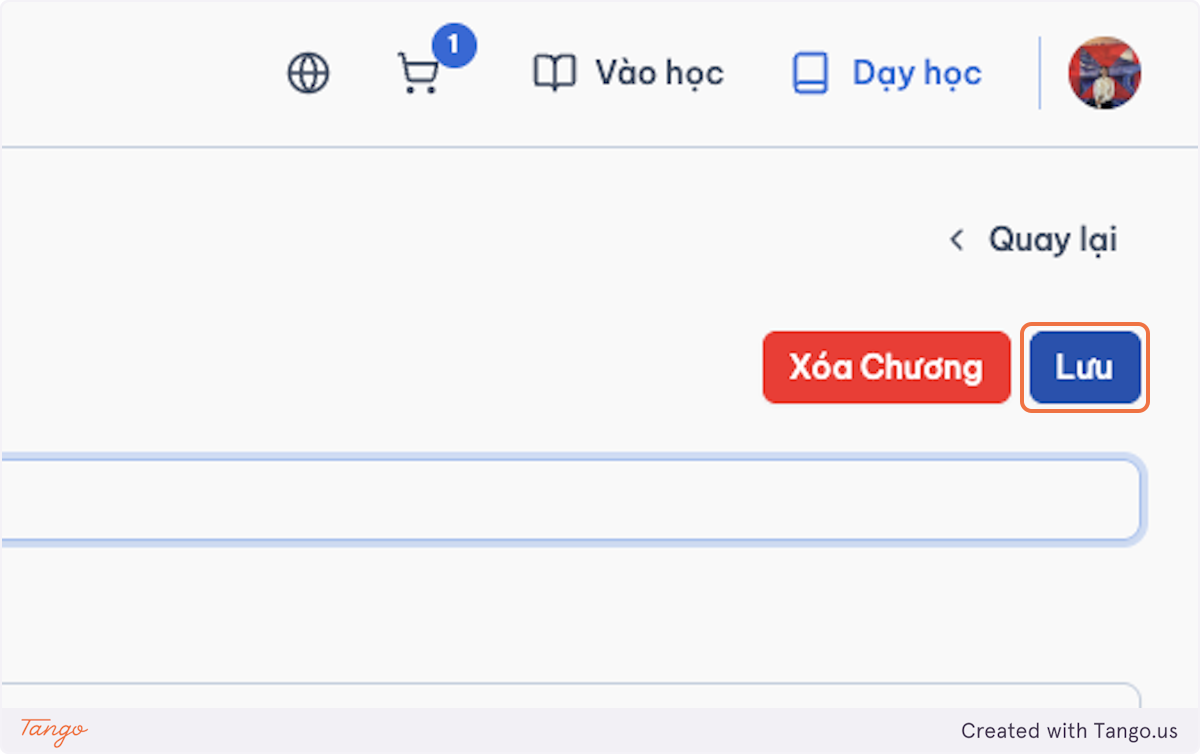Click the book icon beside Dạy học
This screenshot has height=754, width=1200.
tap(810, 73)
